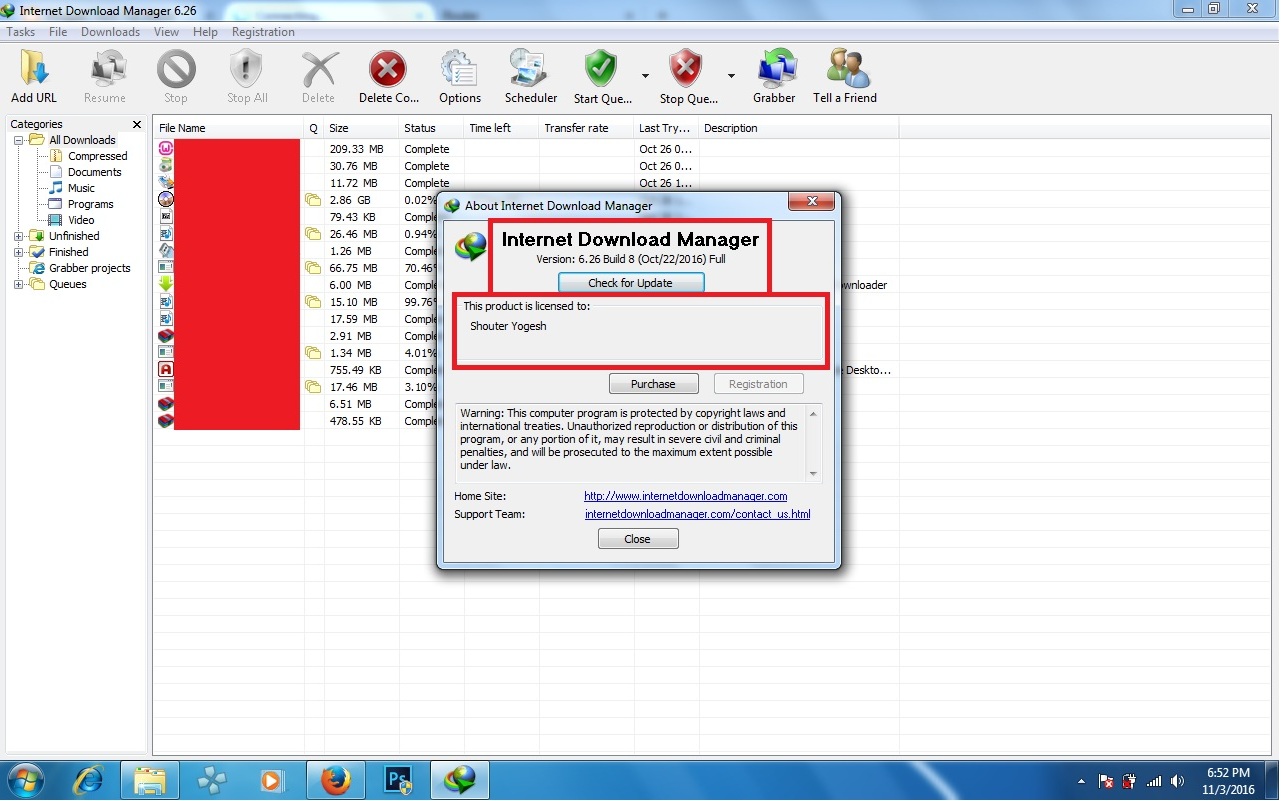Expand the Unfinished tree node
The image size is (1281, 801).
pos(18,236)
